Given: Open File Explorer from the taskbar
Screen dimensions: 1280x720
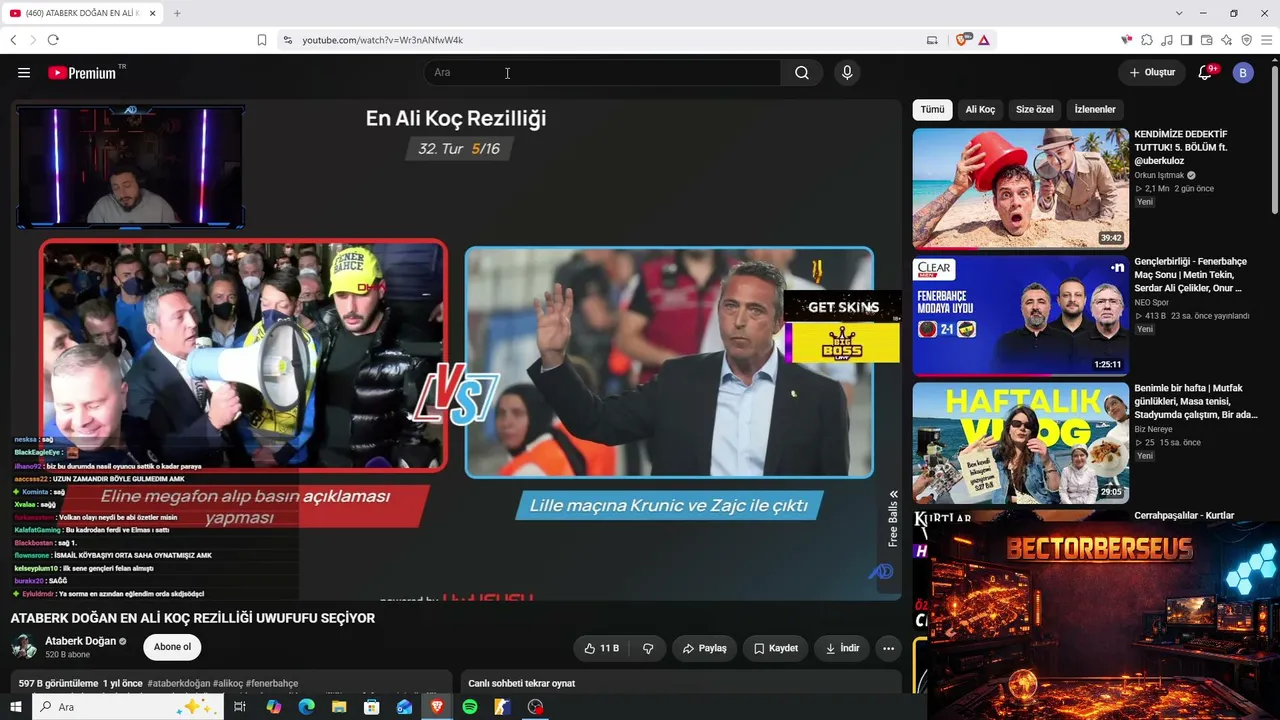Looking at the screenshot, I should click(339, 707).
